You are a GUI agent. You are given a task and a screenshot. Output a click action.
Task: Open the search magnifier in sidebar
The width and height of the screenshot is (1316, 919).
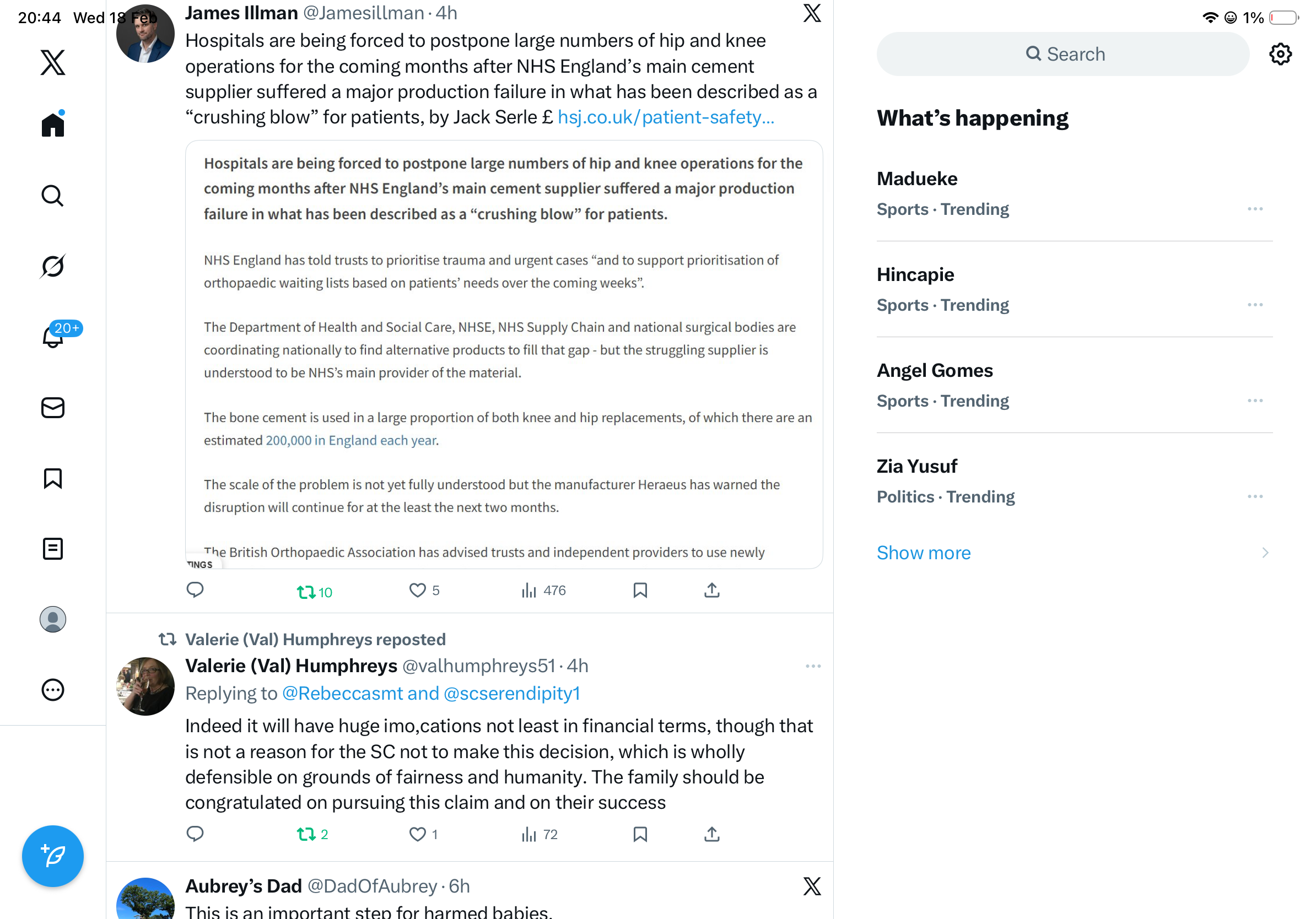(53, 196)
